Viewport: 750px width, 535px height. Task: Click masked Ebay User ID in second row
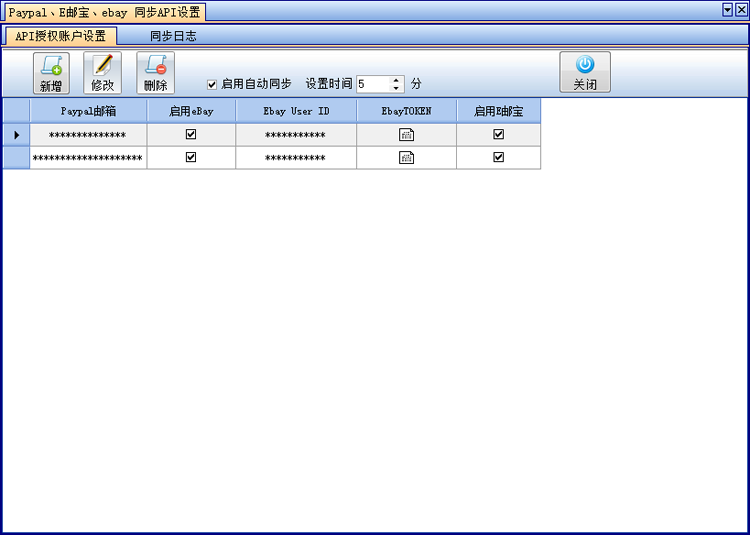click(296, 158)
